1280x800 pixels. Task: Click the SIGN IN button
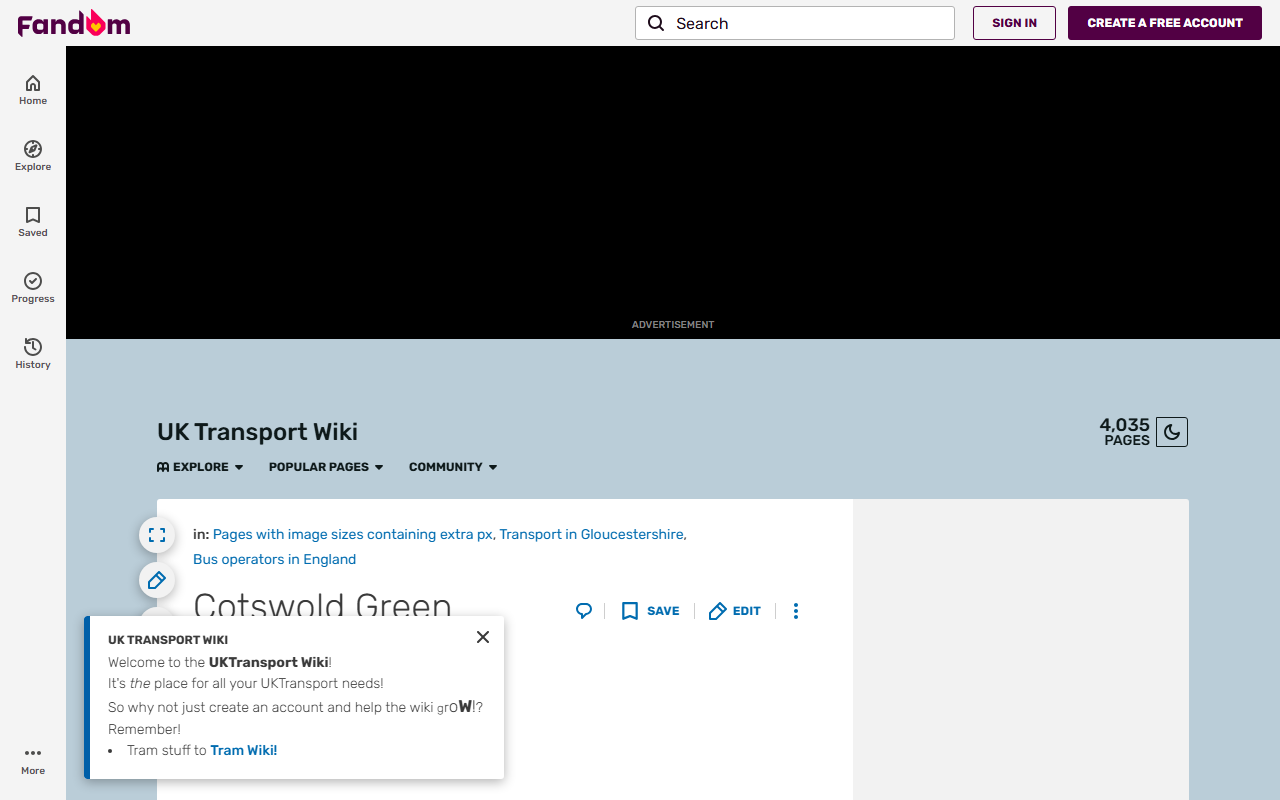pyautogui.click(x=1014, y=23)
